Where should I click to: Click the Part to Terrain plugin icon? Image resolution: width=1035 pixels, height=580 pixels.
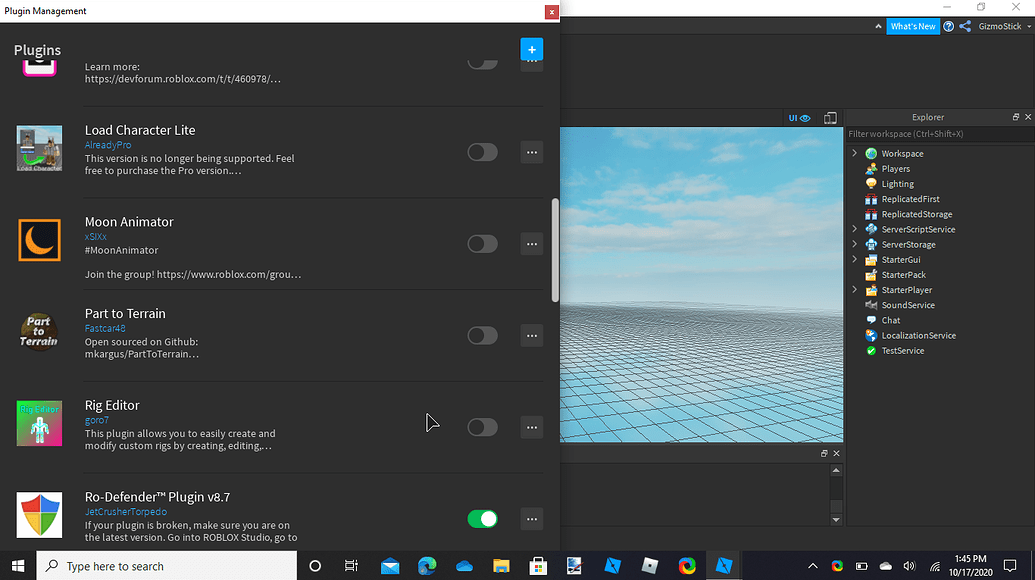click(39, 332)
